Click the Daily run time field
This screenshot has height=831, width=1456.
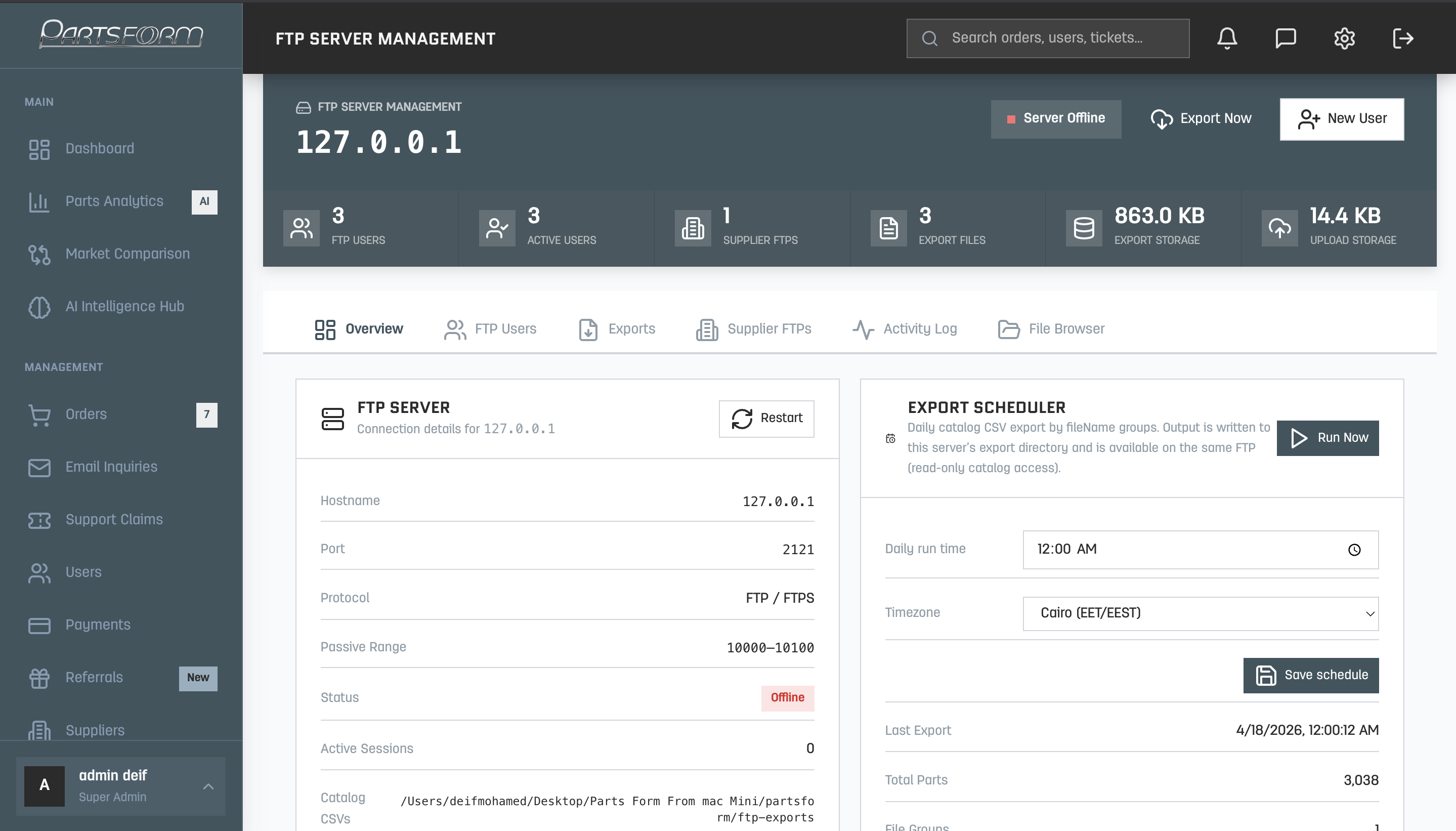[x=1201, y=550]
